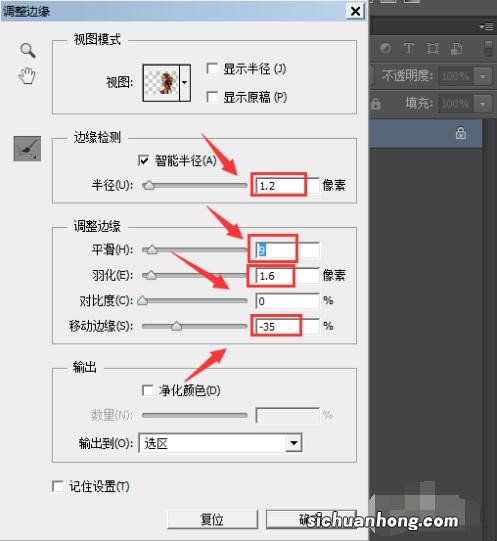Click the lock icon on the layer row

[x=461, y=133]
